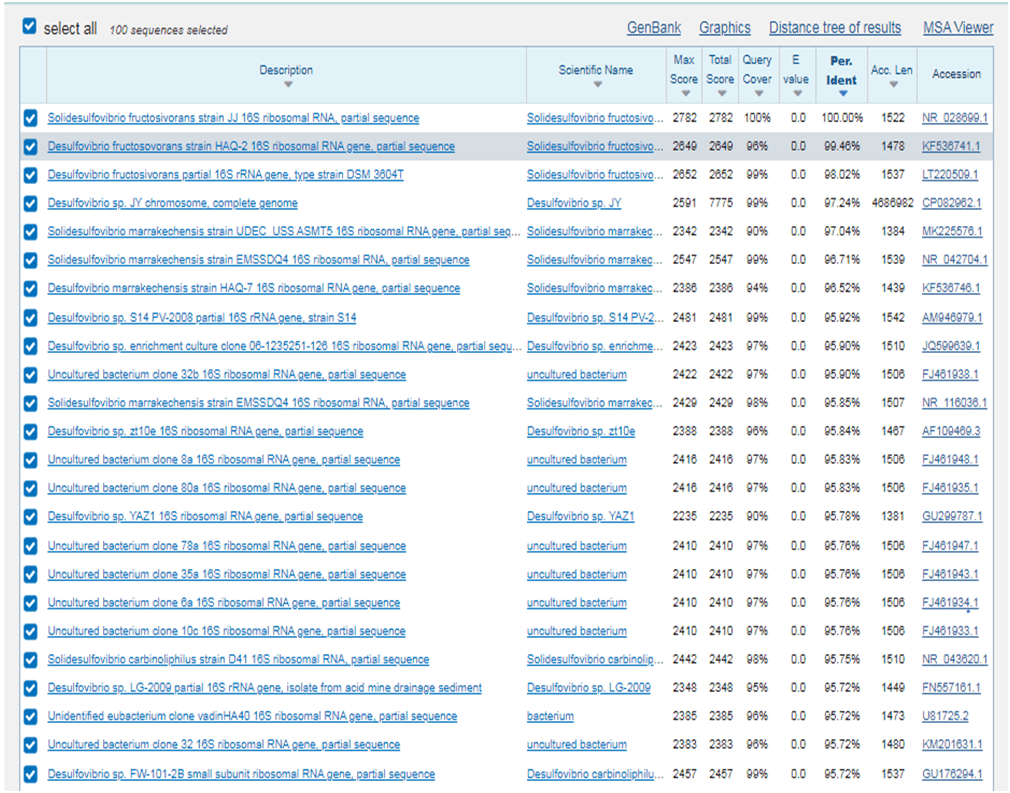Sort by Total Score arrow
1010x793 pixels.
720,93
